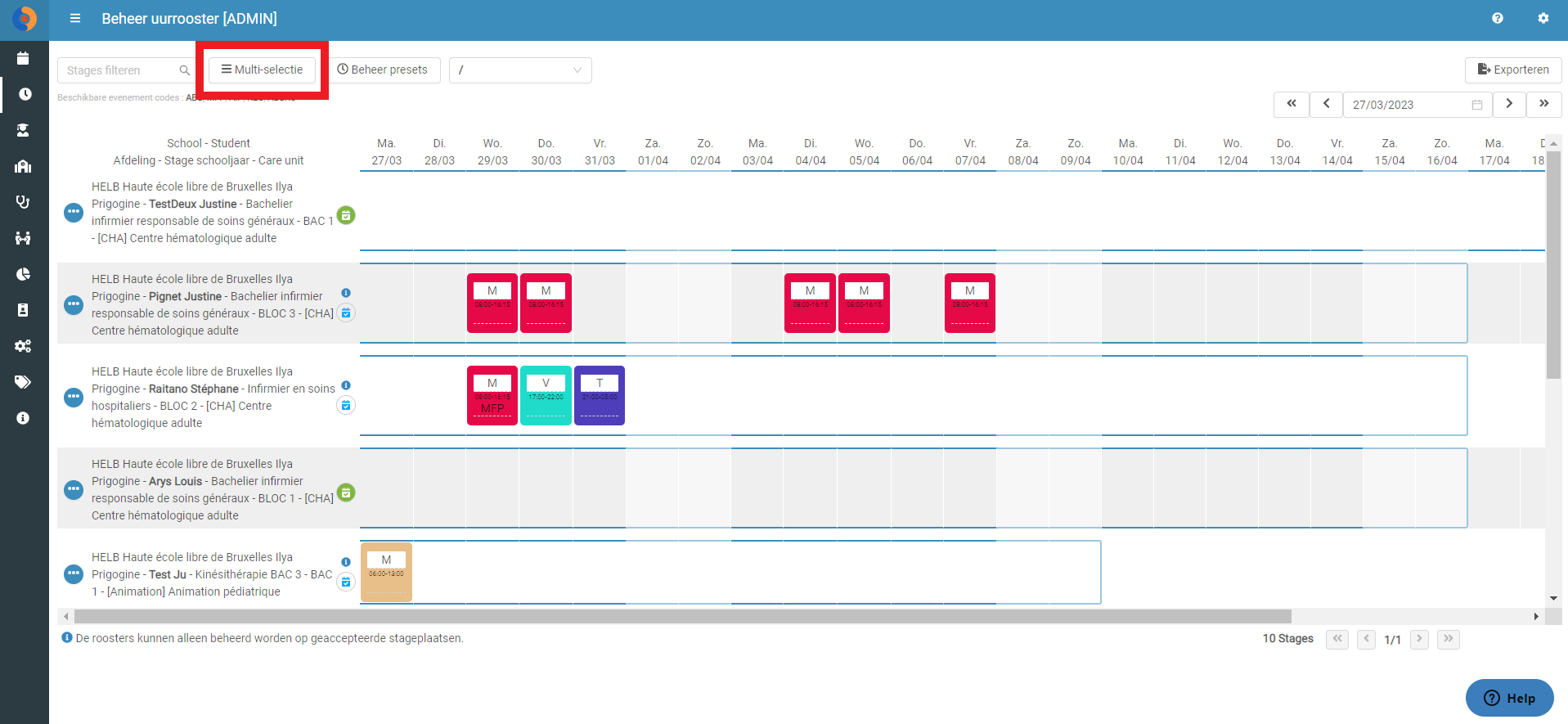Screen dimensions: 1568x724
Task: Select Raitano Stéphane's purple T shift
Action: (600, 395)
